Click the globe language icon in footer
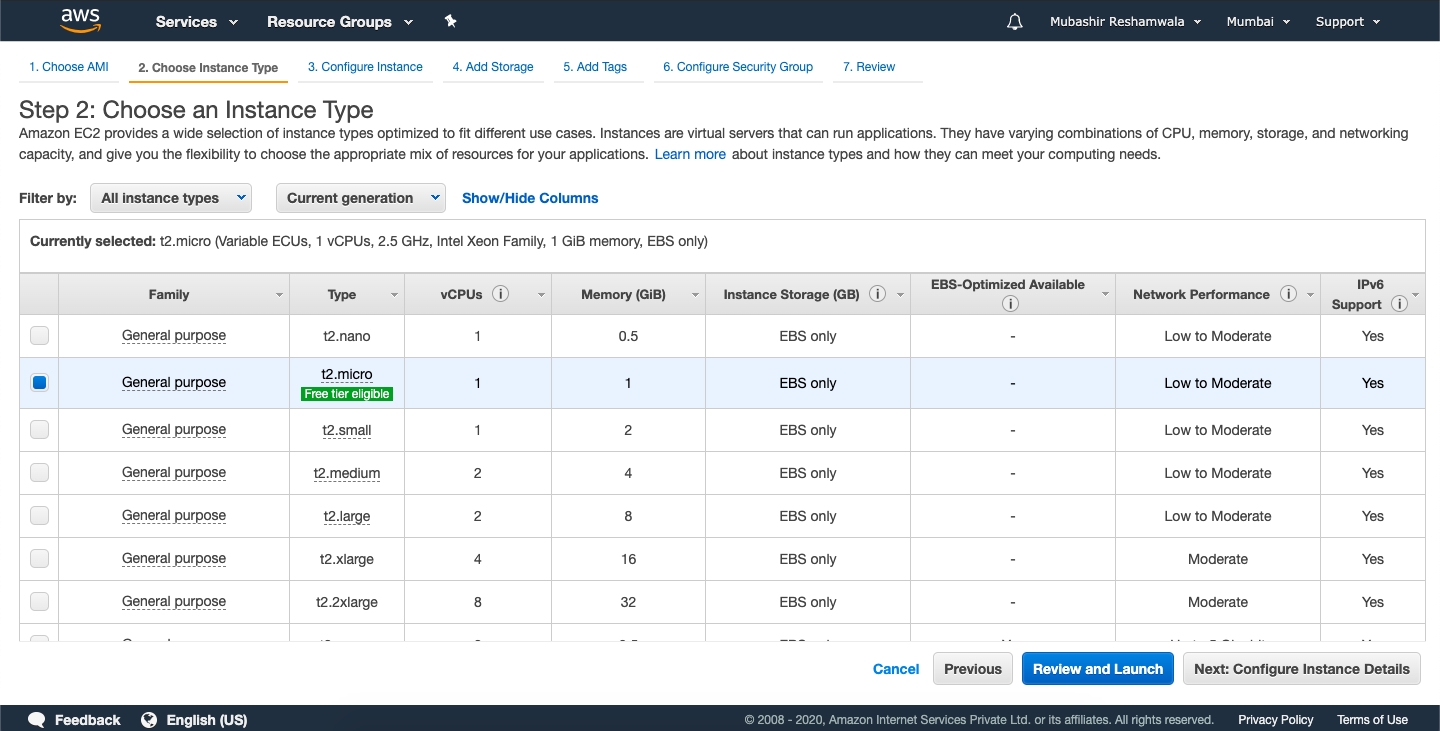 (x=150, y=719)
